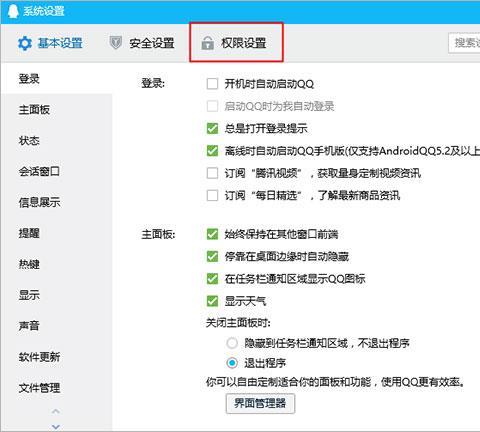Open 文件管理 in the sidebar

point(39,388)
